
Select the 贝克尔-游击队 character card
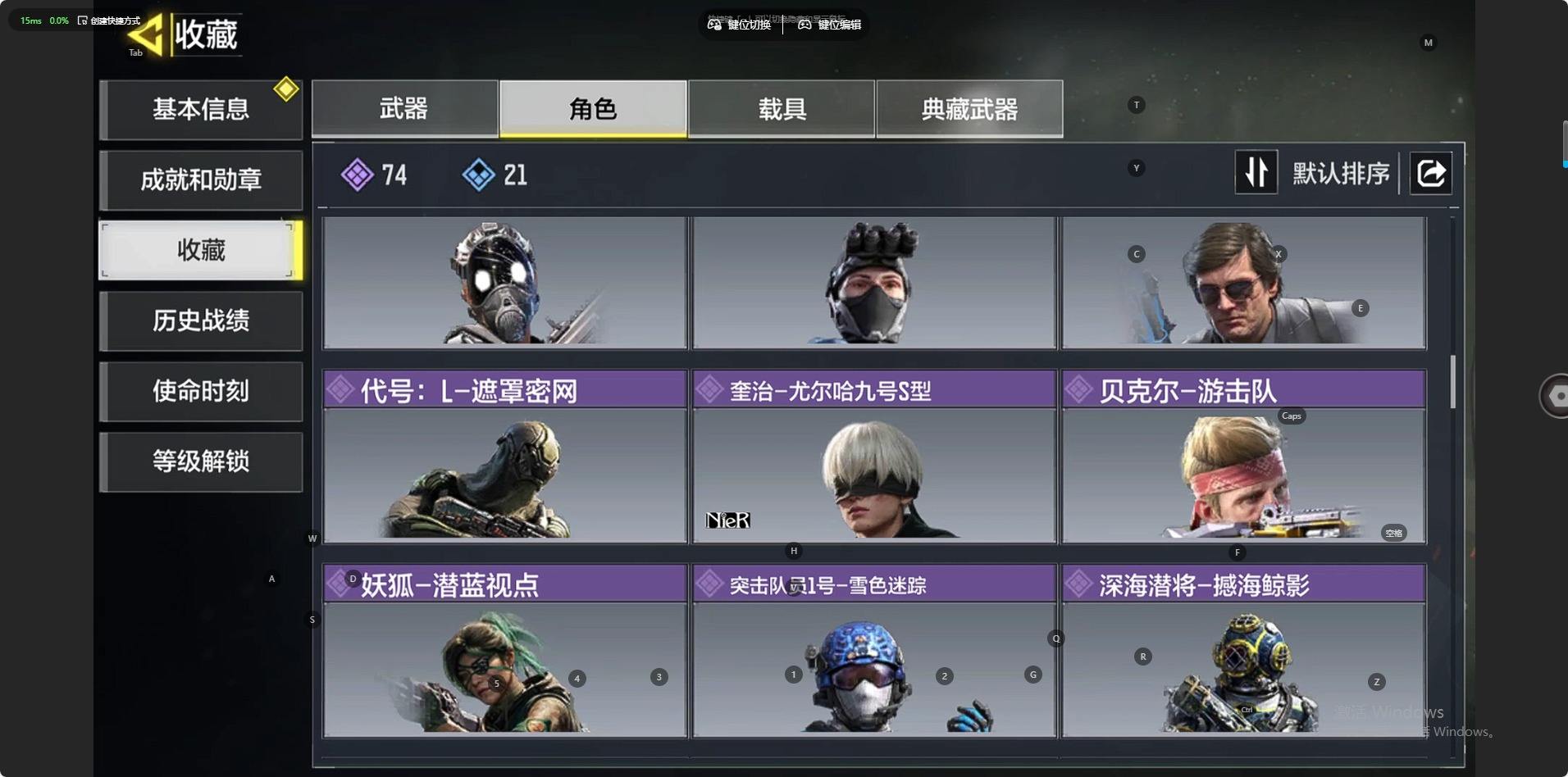click(1244, 457)
